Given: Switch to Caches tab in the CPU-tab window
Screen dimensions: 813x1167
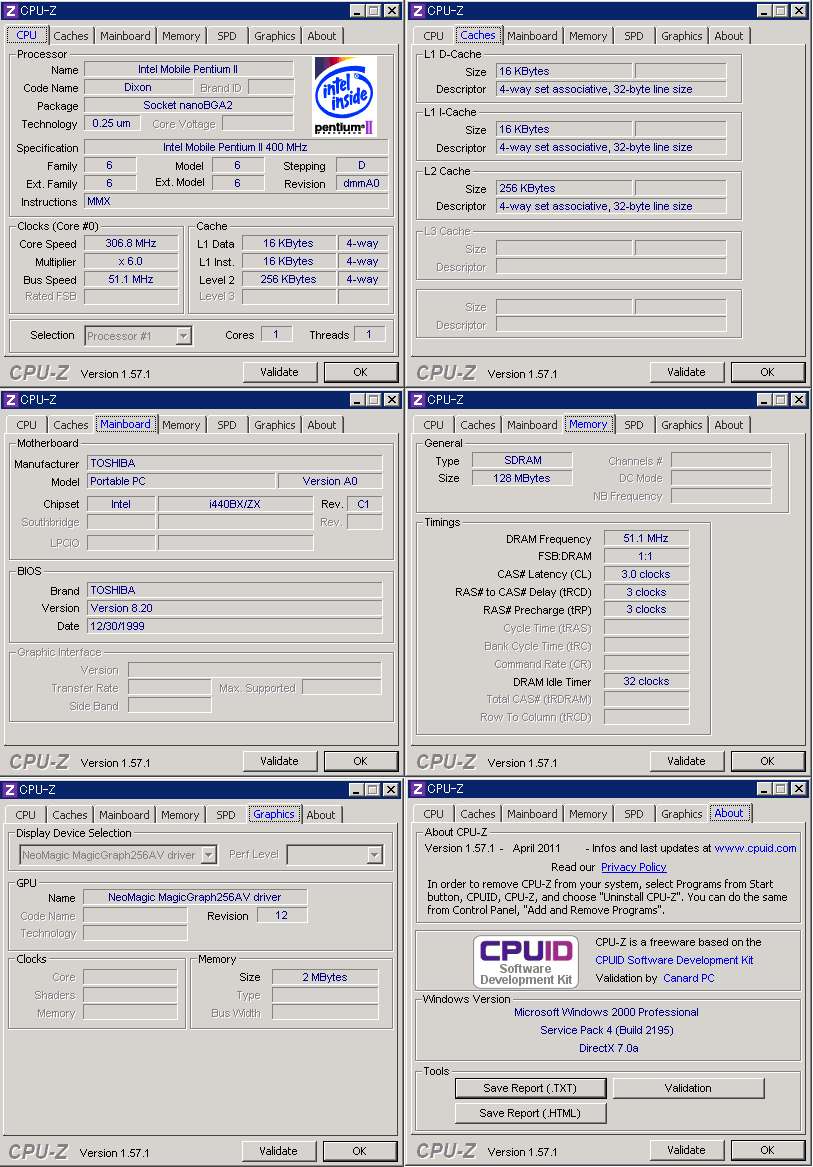Looking at the screenshot, I should point(71,36).
